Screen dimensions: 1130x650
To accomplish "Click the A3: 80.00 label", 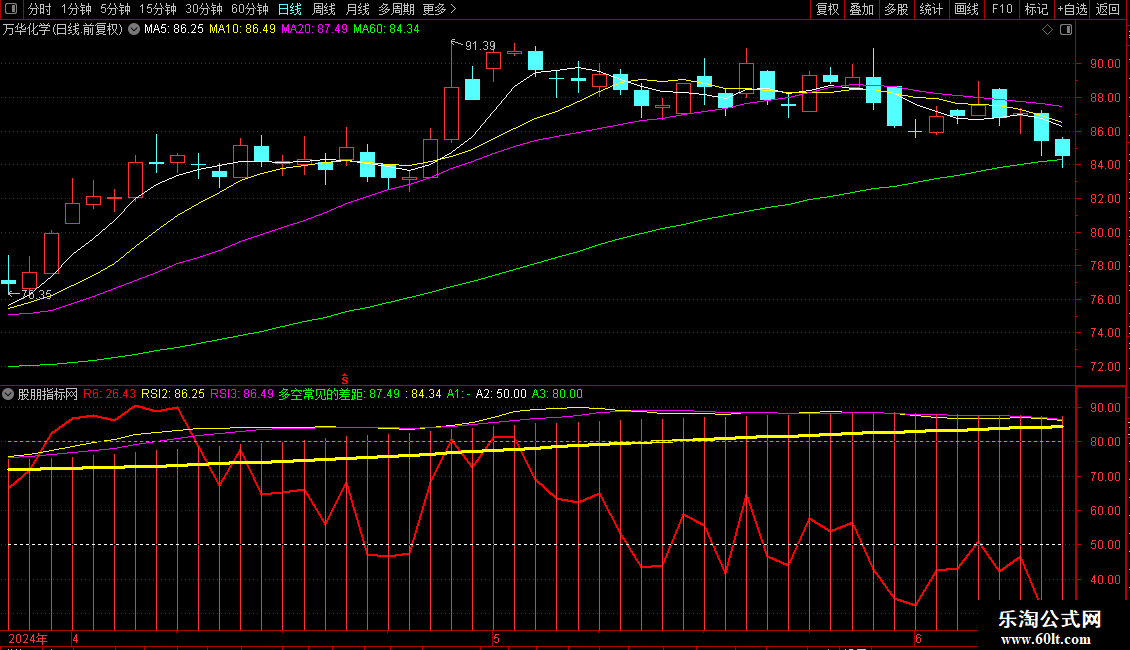I will click(x=557, y=394).
